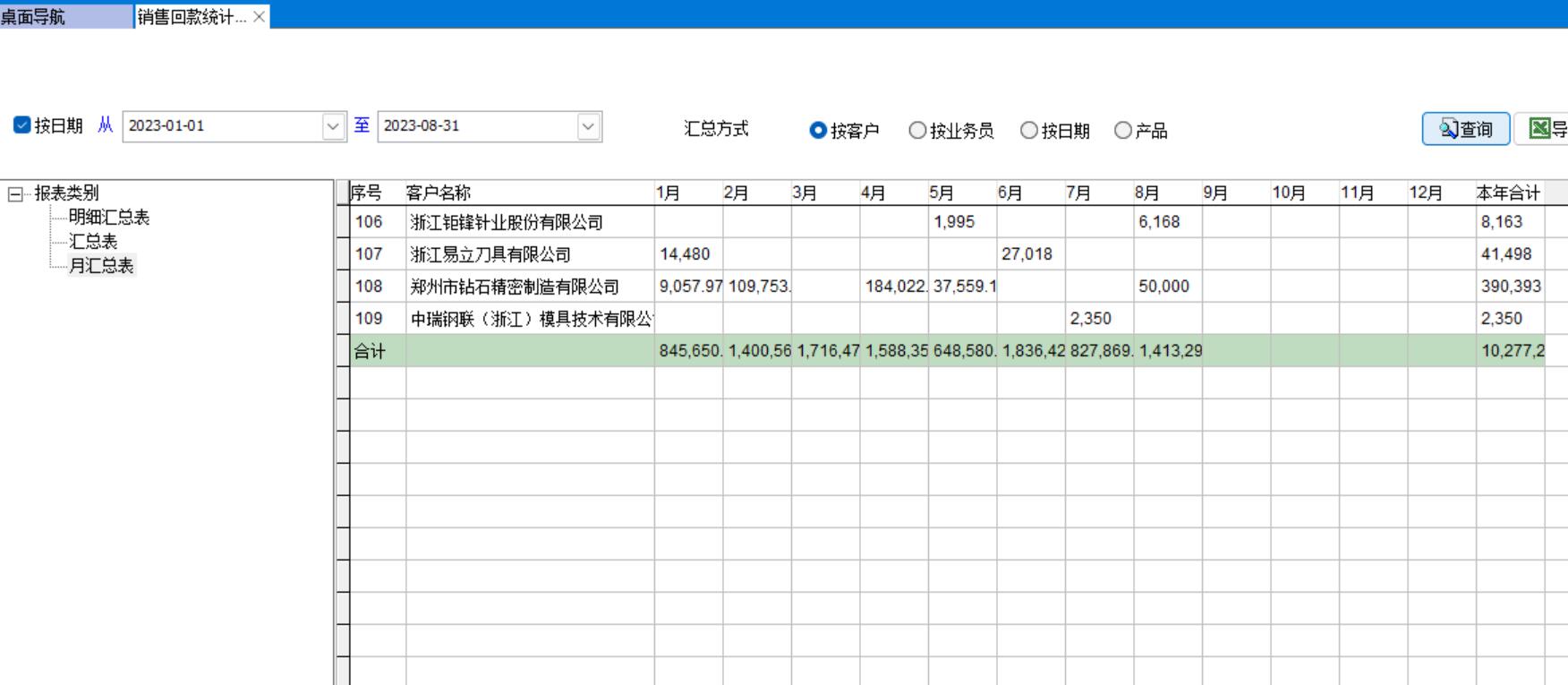This screenshot has height=685, width=1568.
Task: Collapse the 报表类别 tree node
Action: [x=15, y=193]
